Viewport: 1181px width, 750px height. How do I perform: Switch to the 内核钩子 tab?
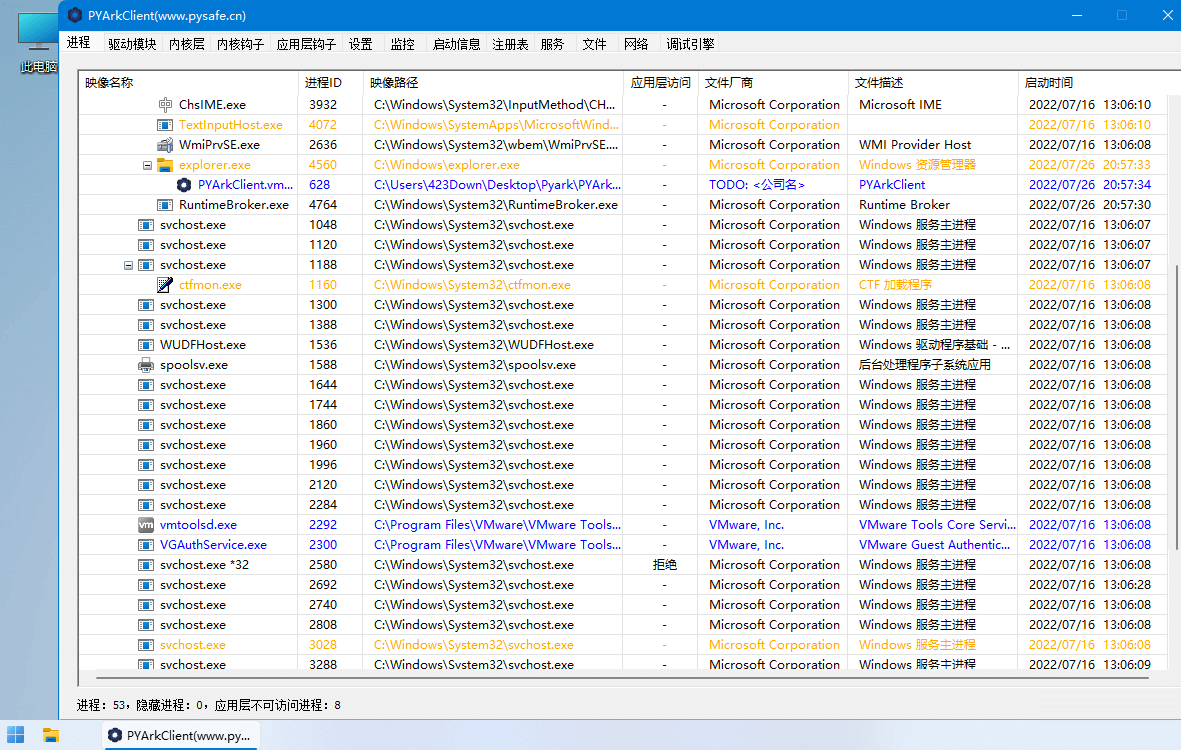240,44
